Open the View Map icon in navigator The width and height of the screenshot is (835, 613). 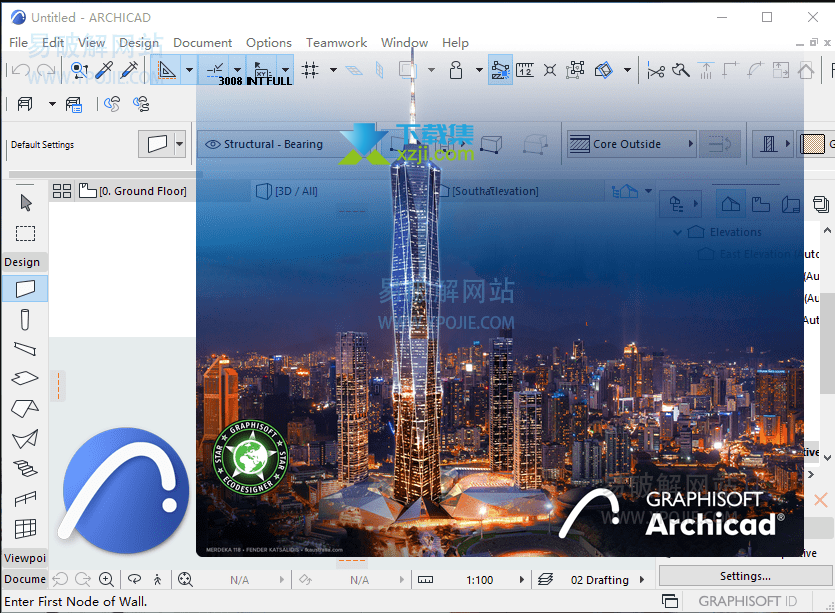click(x=760, y=204)
